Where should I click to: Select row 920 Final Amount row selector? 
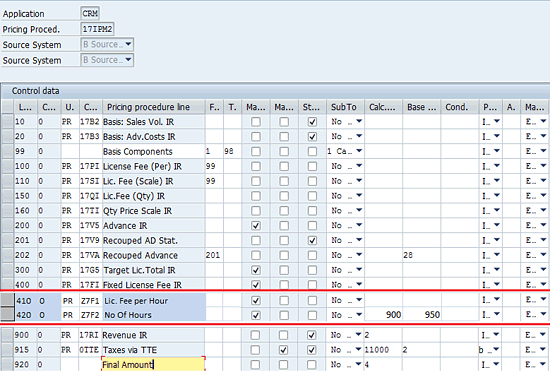7,364
